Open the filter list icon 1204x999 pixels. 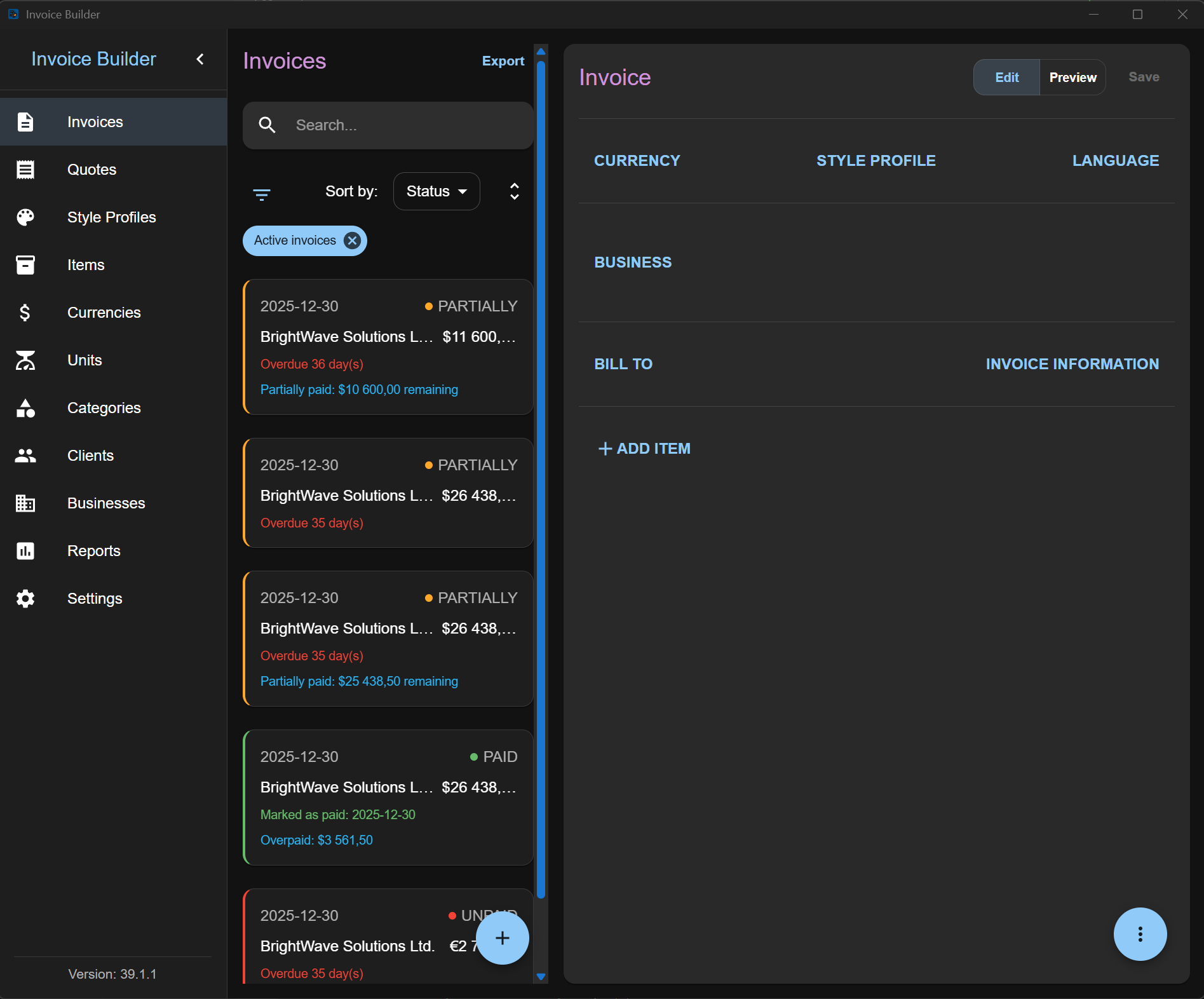262,194
